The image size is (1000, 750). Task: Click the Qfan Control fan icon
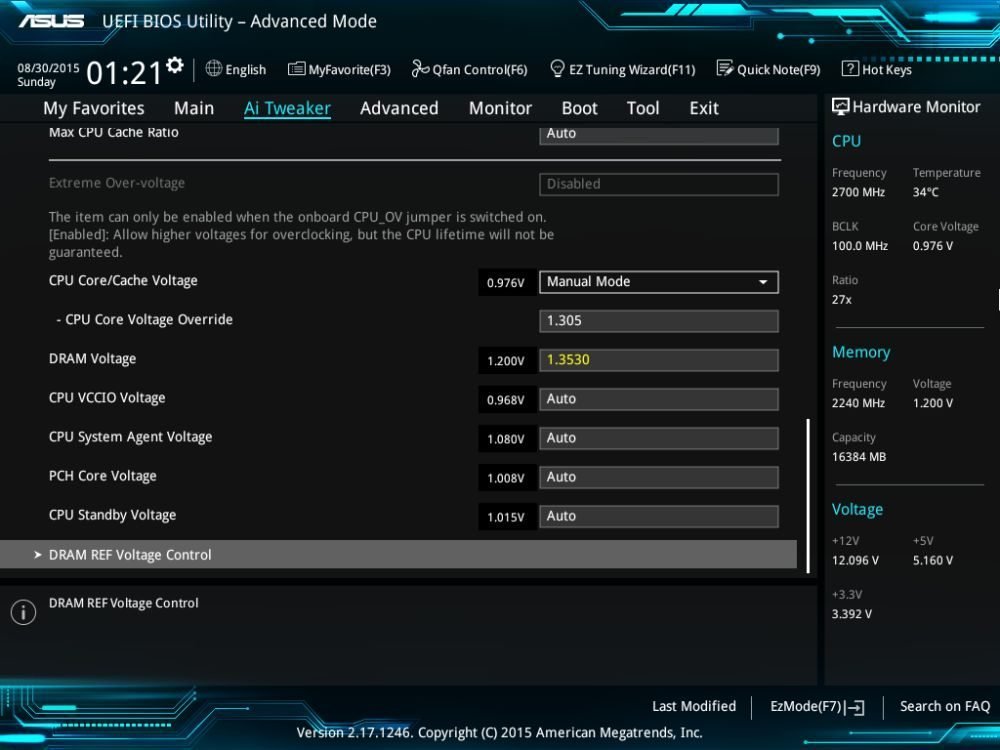tap(420, 68)
